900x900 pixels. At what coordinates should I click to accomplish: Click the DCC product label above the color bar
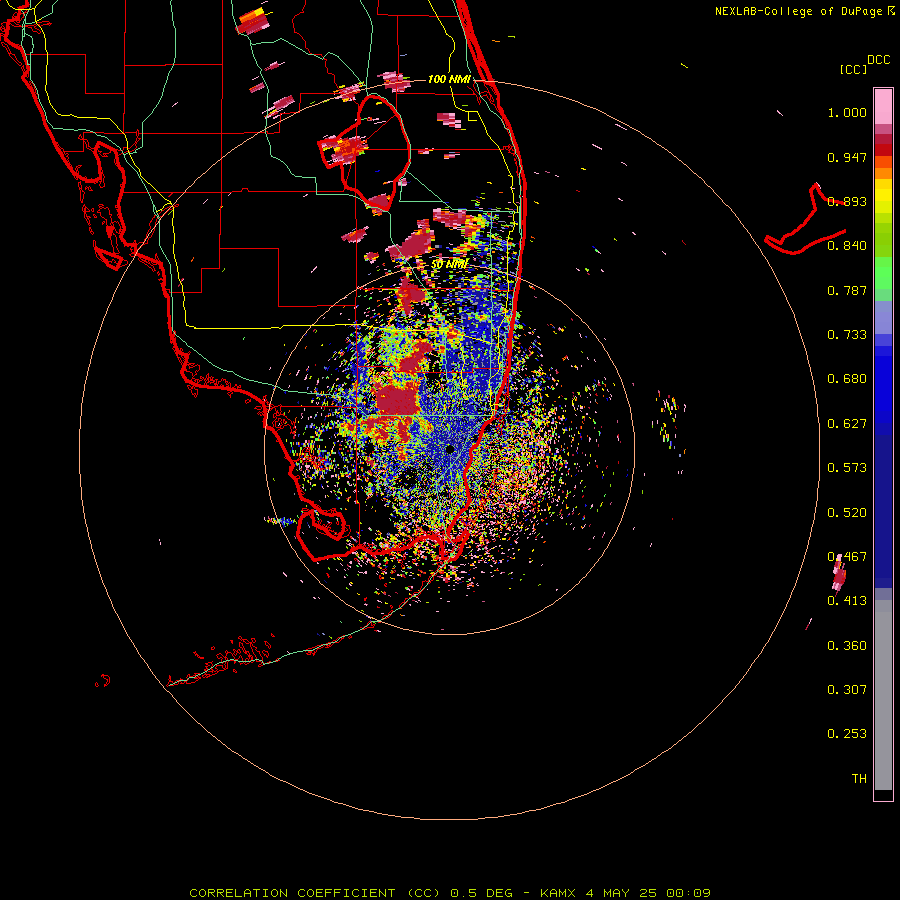pyautogui.click(x=878, y=60)
